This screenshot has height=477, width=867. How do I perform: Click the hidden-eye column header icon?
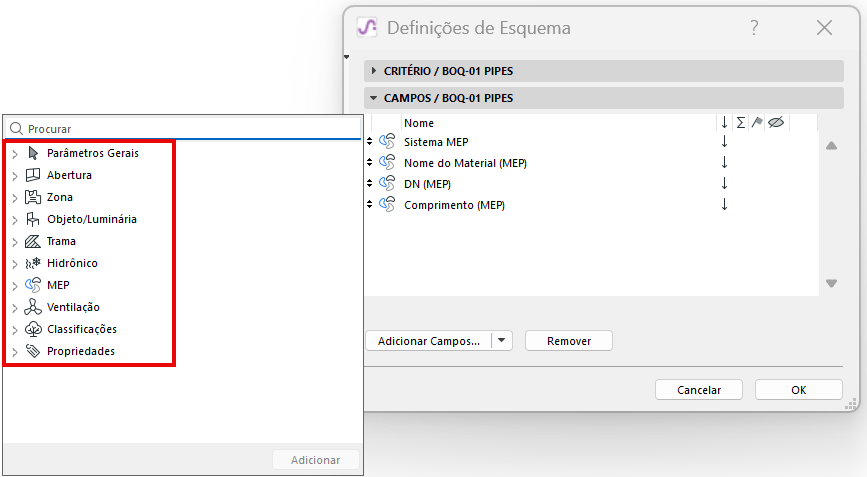click(x=776, y=122)
